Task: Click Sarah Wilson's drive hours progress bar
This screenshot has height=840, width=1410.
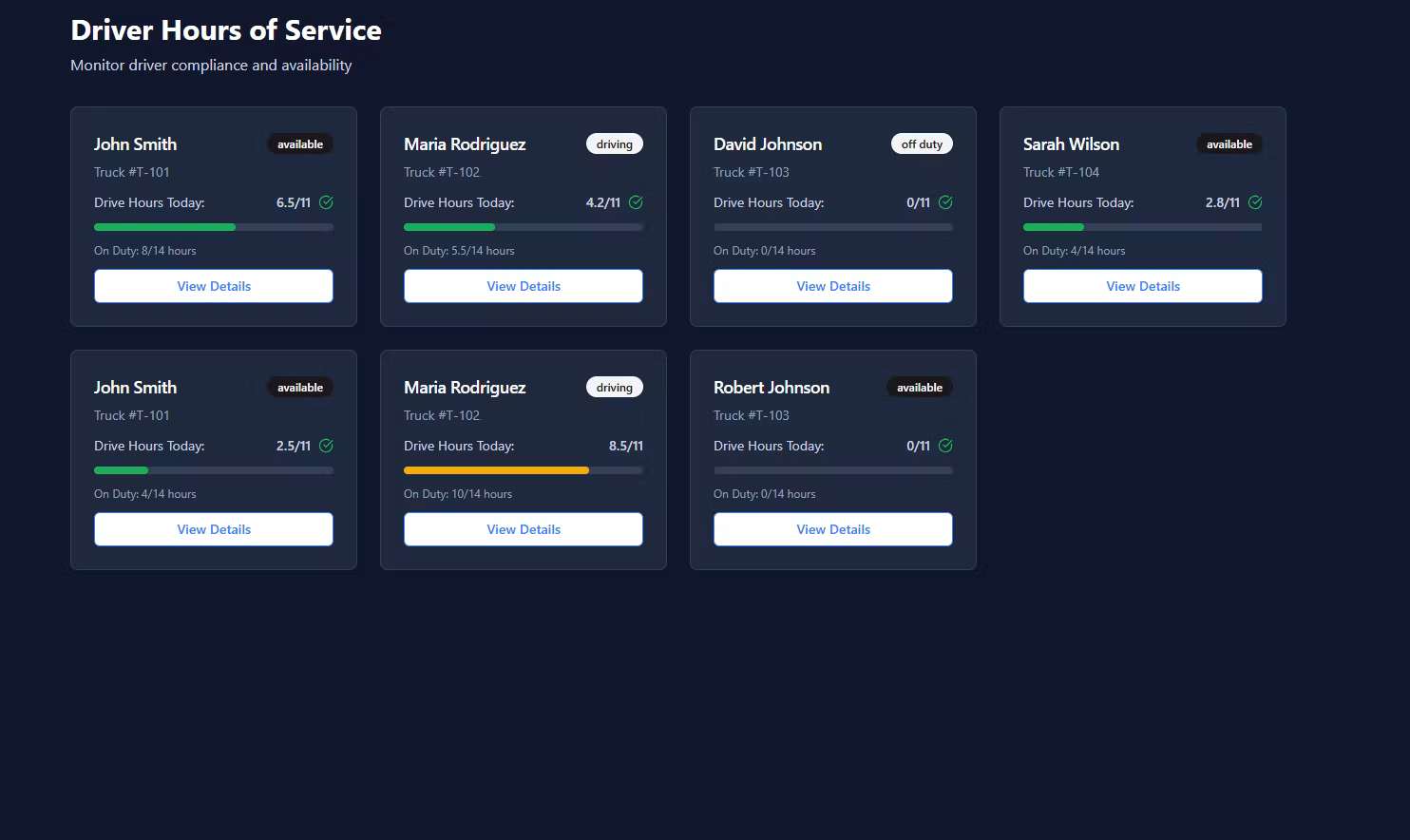Action: [1143, 227]
